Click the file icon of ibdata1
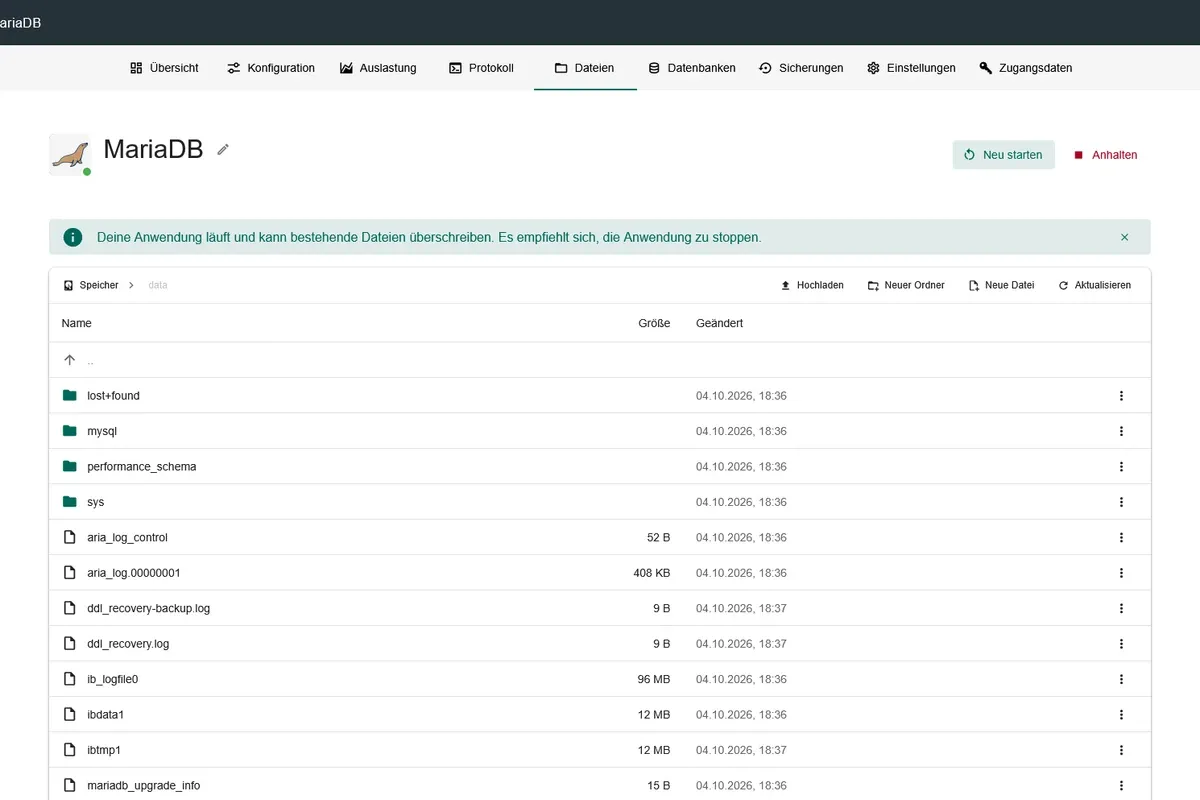Image resolution: width=1200 pixels, height=800 pixels. (69, 715)
